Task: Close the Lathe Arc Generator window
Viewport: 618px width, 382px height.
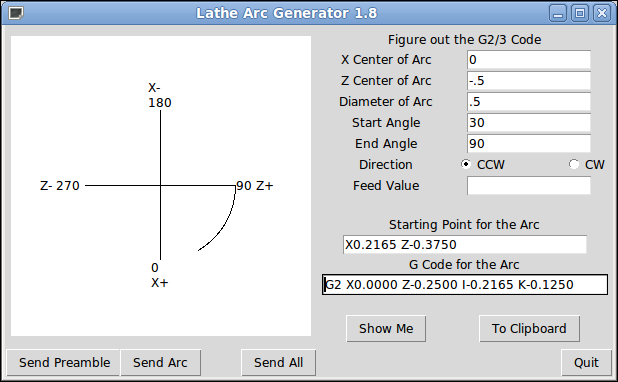Action: point(602,13)
